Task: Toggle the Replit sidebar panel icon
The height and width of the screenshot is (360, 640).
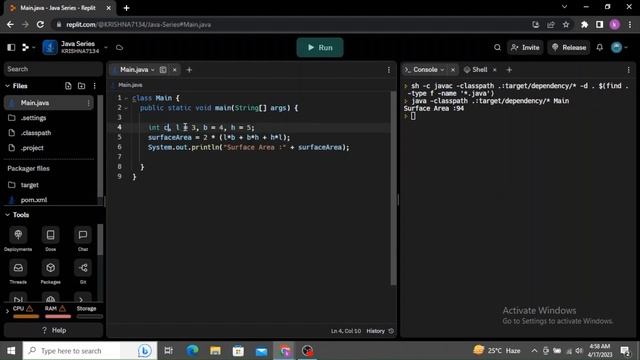Action: pos(11,47)
